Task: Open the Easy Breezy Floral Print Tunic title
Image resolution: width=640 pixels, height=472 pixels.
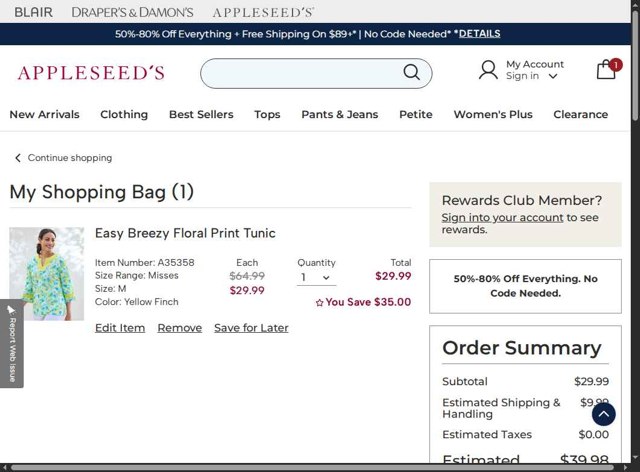Action: (x=185, y=233)
